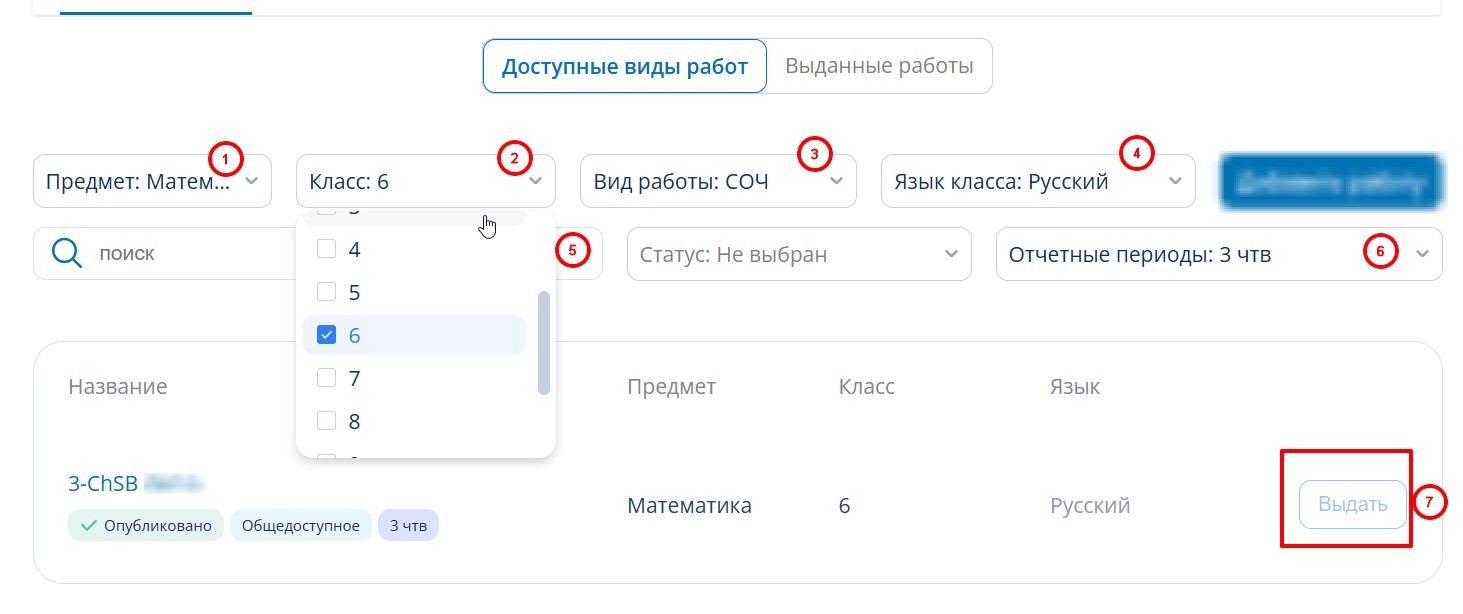Switch to Доступные виды работ tab
Screen dimensions: 1463x614
624,67
